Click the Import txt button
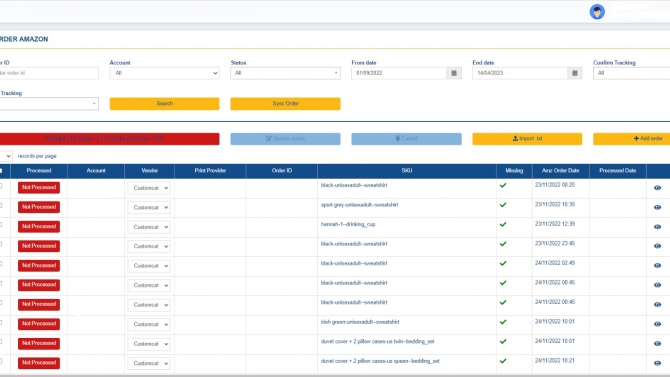The width and height of the screenshot is (670, 377). coord(527,139)
